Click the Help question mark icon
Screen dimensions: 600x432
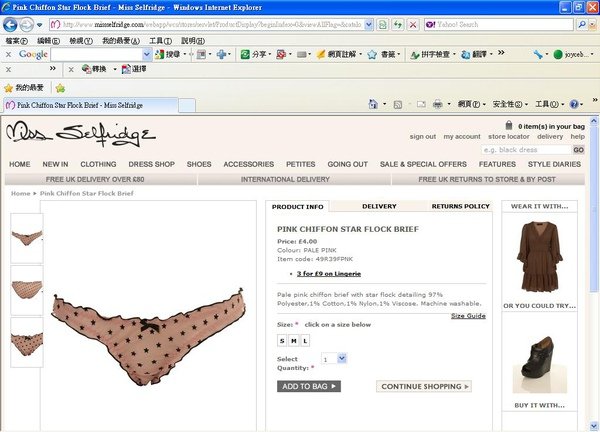coord(574,104)
